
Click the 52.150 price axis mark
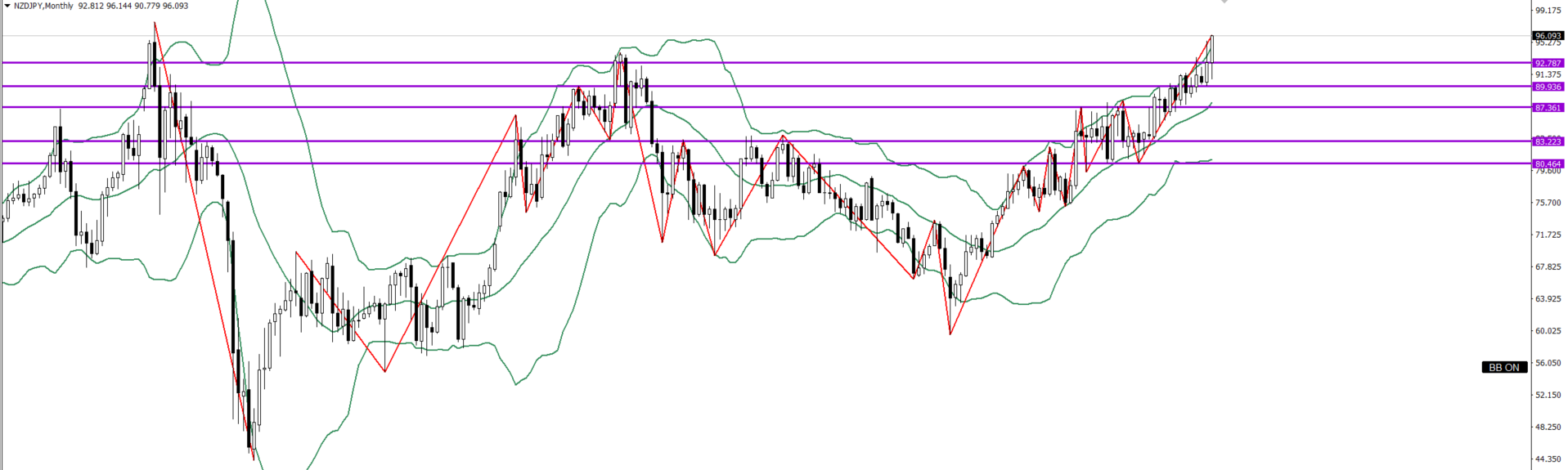[x=1548, y=395]
